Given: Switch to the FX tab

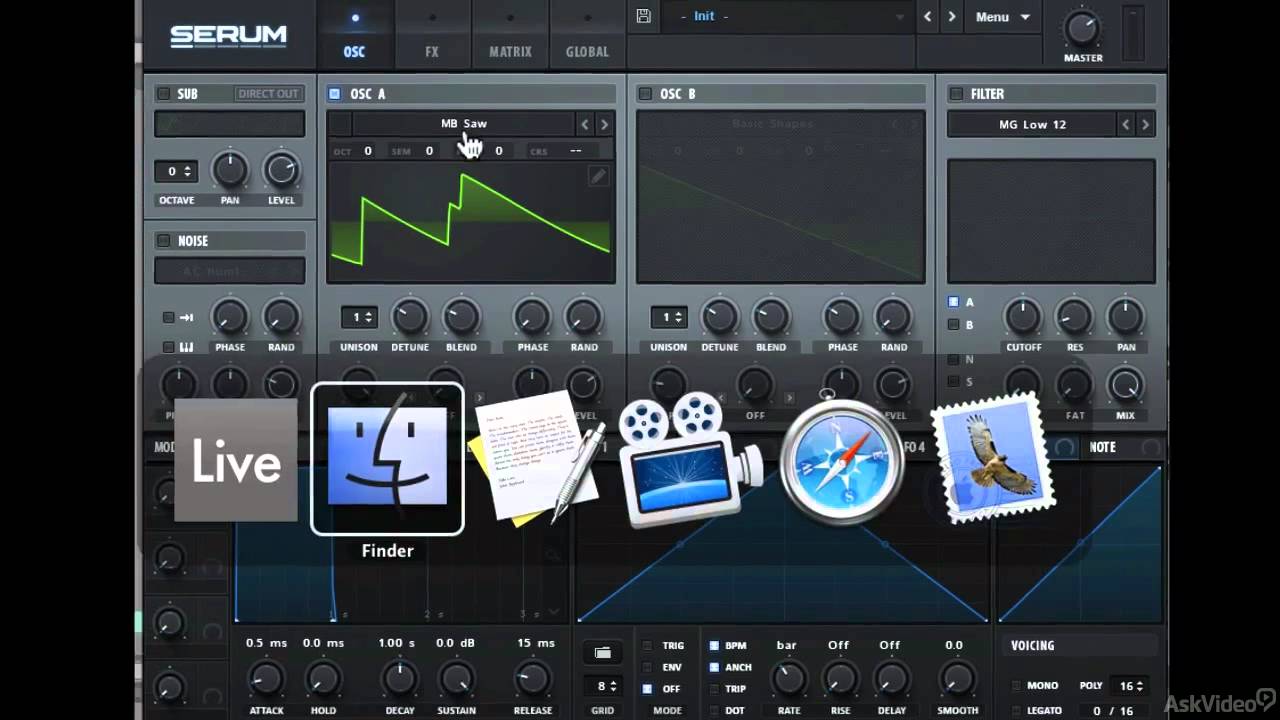Looking at the screenshot, I should [432, 35].
